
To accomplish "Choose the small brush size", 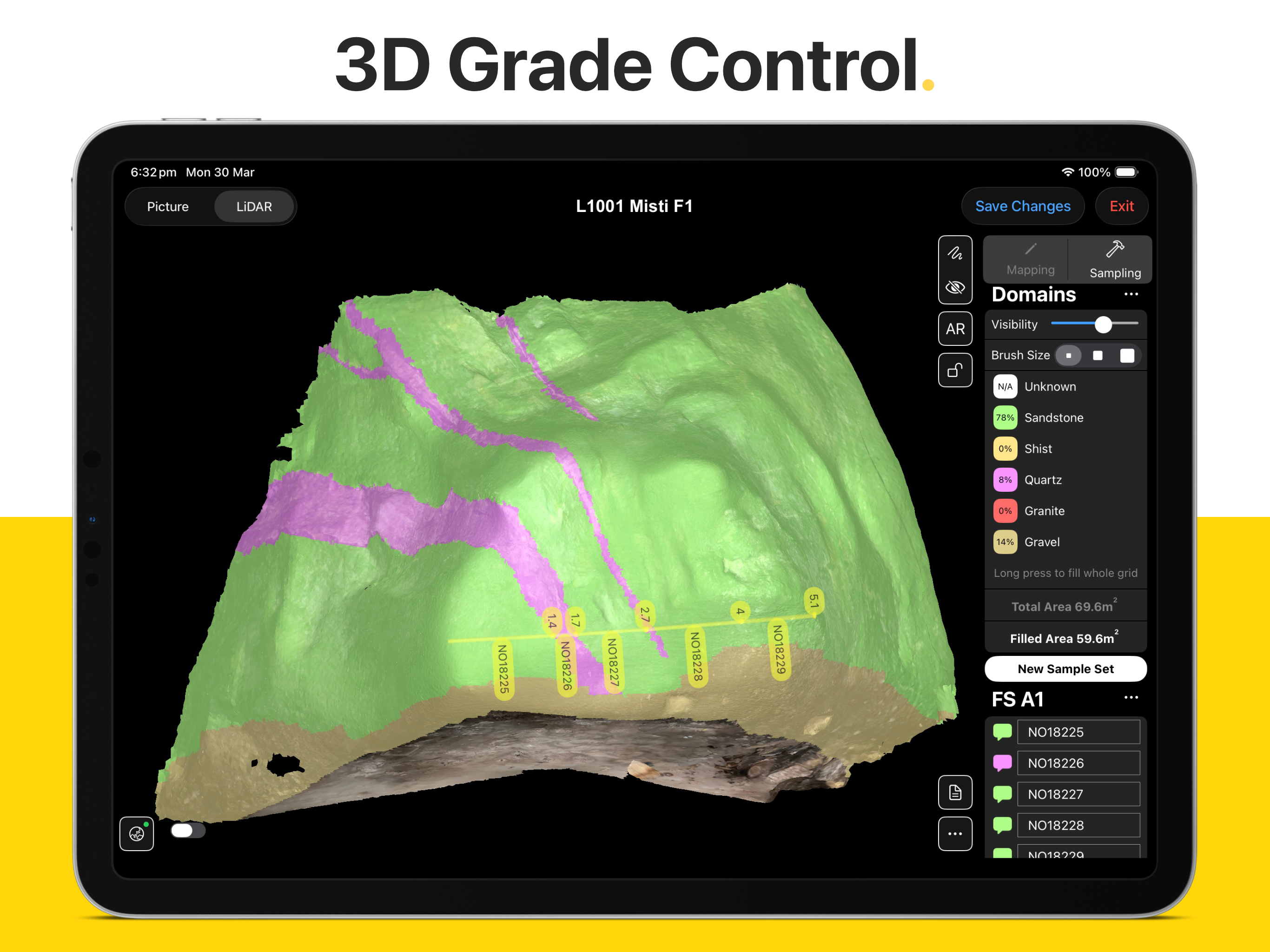I will [x=1068, y=356].
